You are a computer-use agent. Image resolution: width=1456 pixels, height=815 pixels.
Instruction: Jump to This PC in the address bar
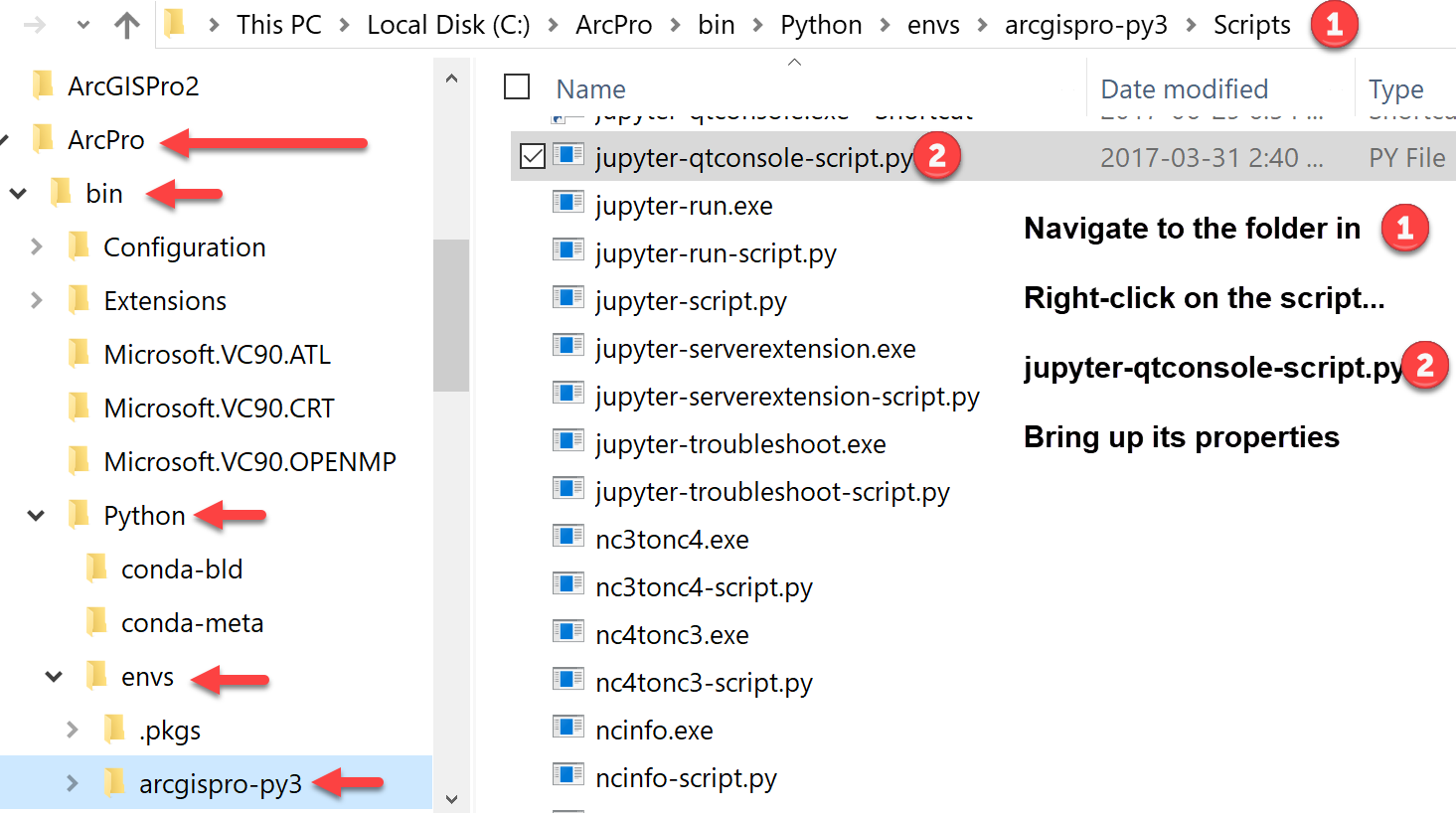pyautogui.click(x=279, y=25)
